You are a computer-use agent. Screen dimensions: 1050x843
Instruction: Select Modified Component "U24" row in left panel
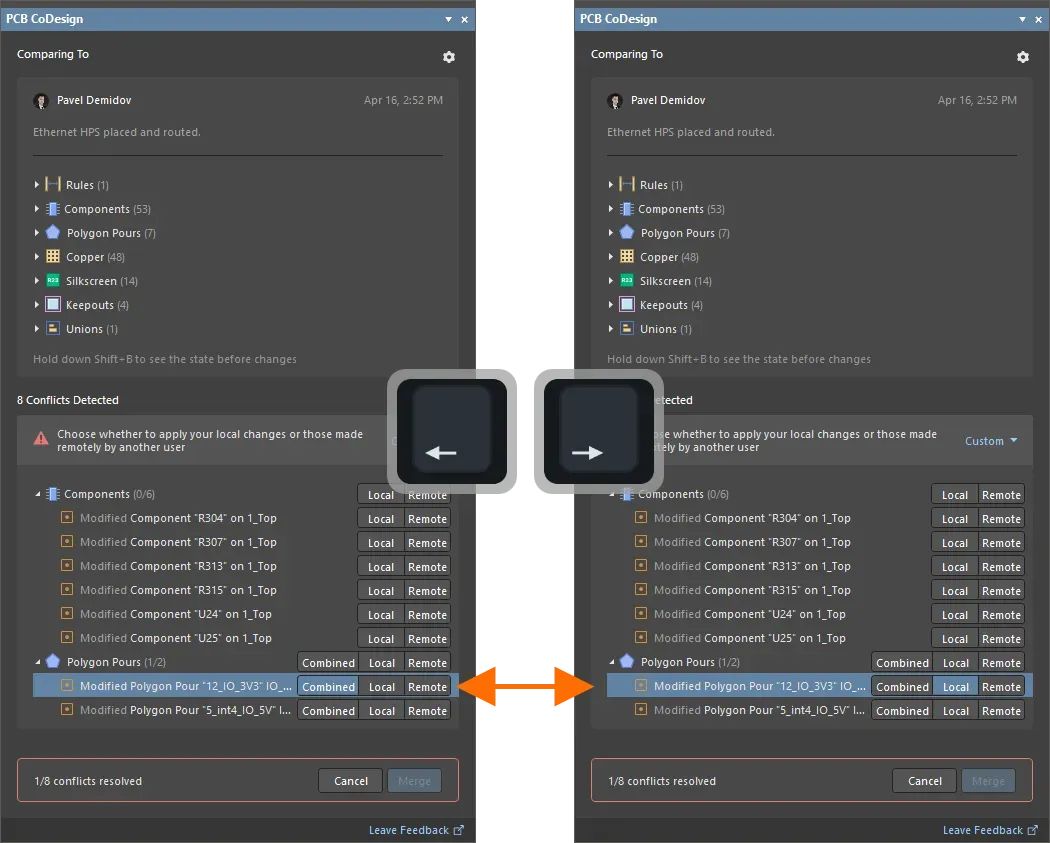[246, 614]
